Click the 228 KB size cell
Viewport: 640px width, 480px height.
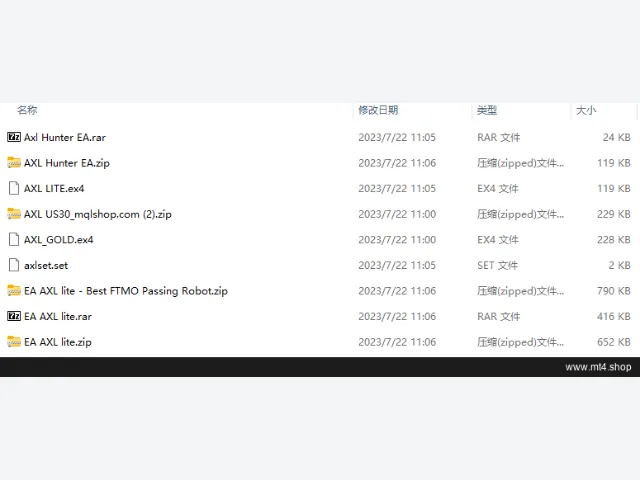click(x=613, y=240)
